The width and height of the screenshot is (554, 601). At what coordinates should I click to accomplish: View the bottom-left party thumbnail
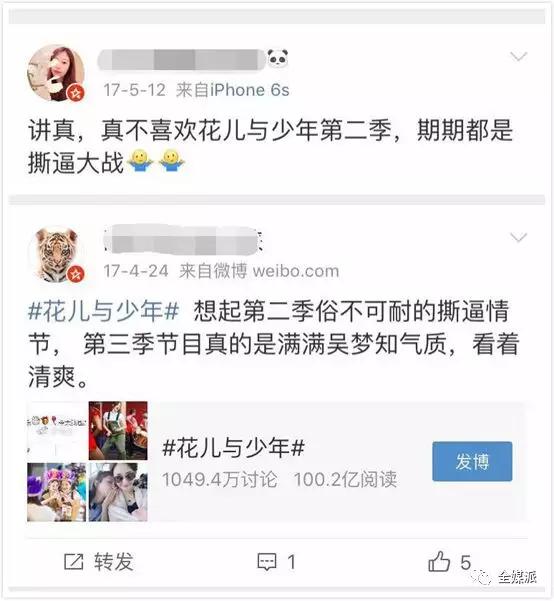tap(57, 492)
